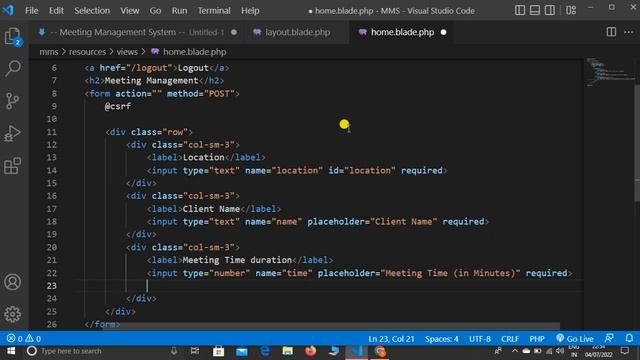Open the VS Code application logo menu

(8, 10)
